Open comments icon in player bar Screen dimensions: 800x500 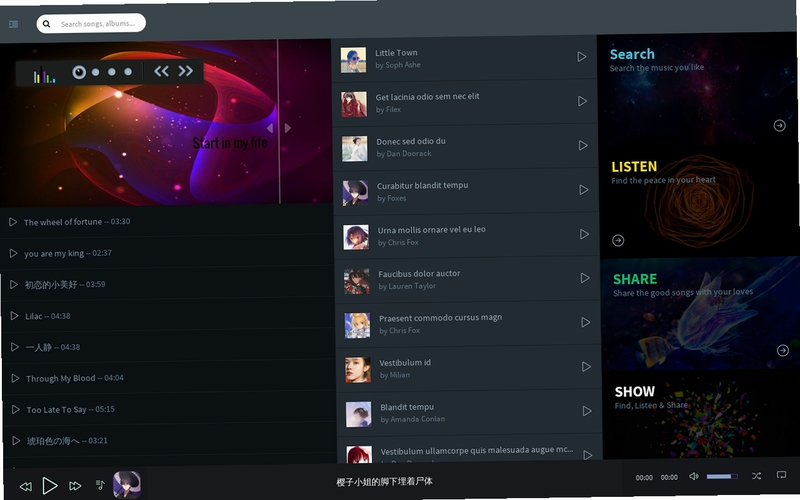(781, 475)
